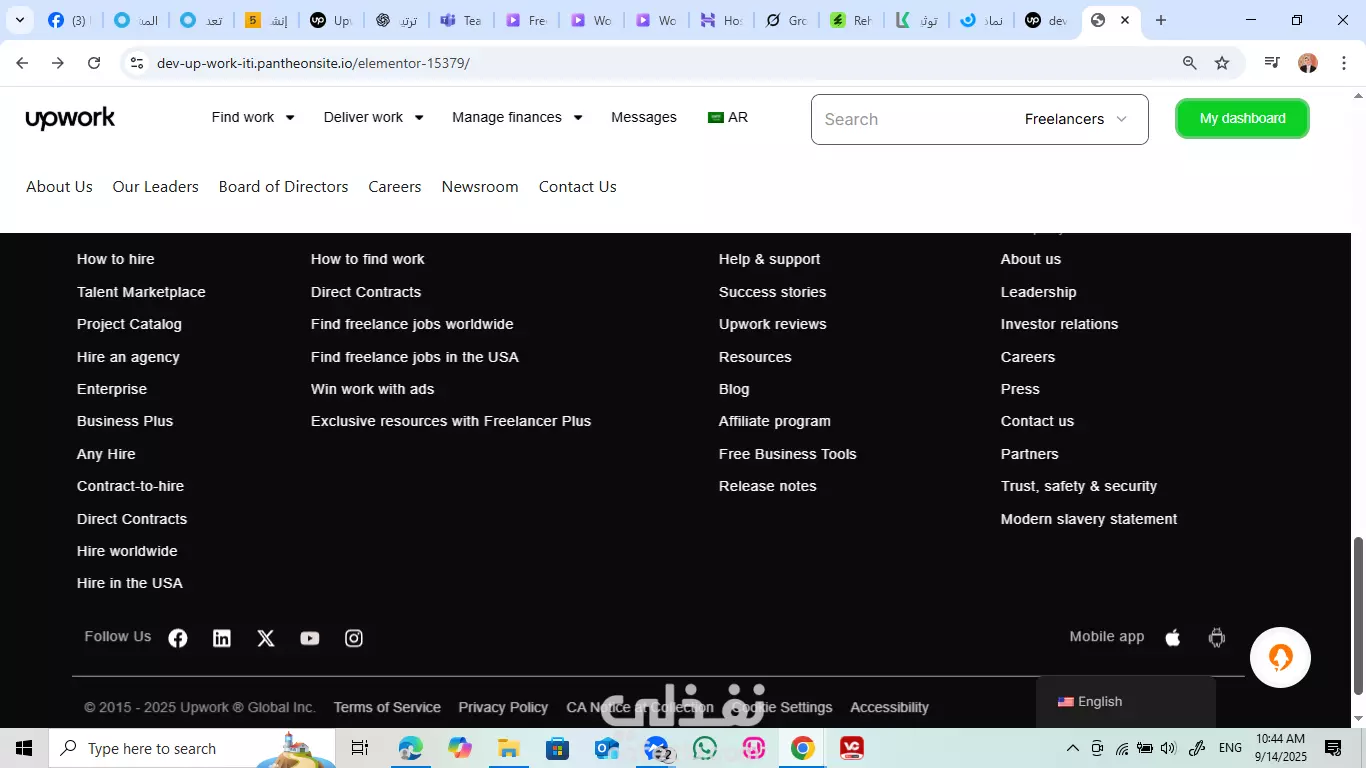This screenshot has height=768, width=1366.
Task: Open the Freelancers search category dropdown
Action: click(x=1076, y=119)
